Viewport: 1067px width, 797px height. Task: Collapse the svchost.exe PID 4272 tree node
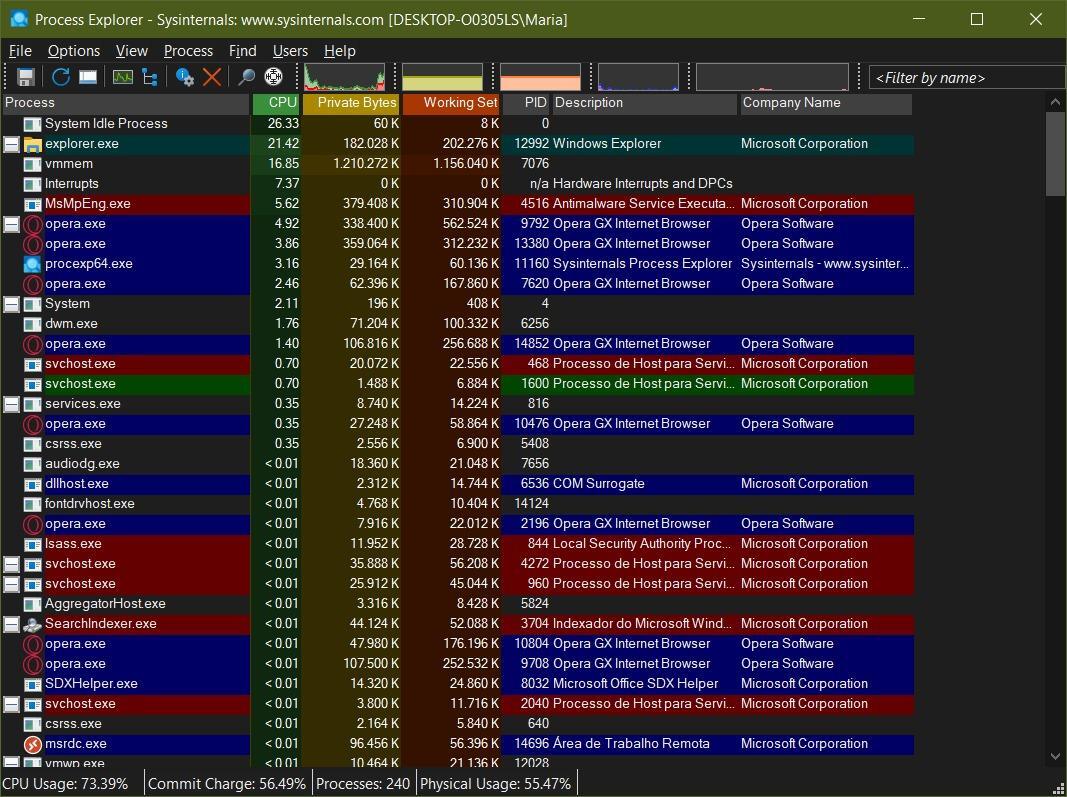tap(12, 564)
